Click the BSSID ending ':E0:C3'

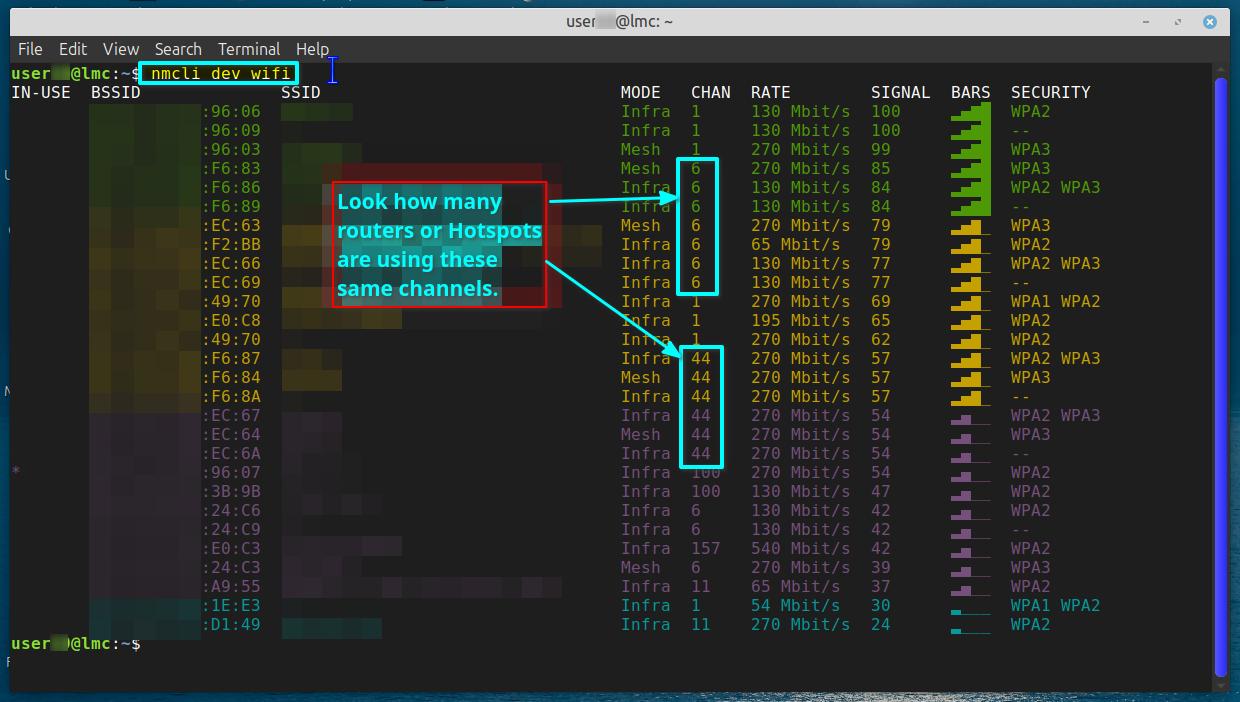[231, 548]
